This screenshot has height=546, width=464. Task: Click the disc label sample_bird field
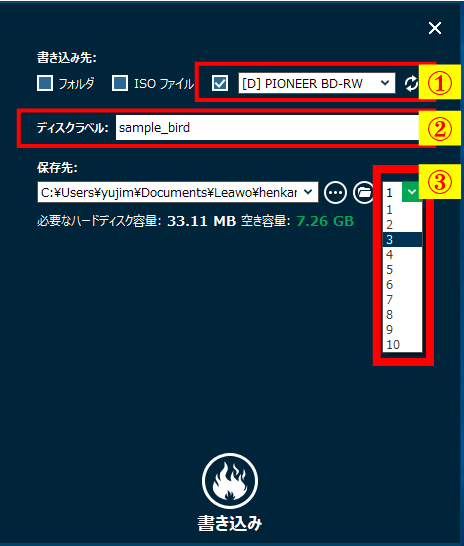click(267, 128)
